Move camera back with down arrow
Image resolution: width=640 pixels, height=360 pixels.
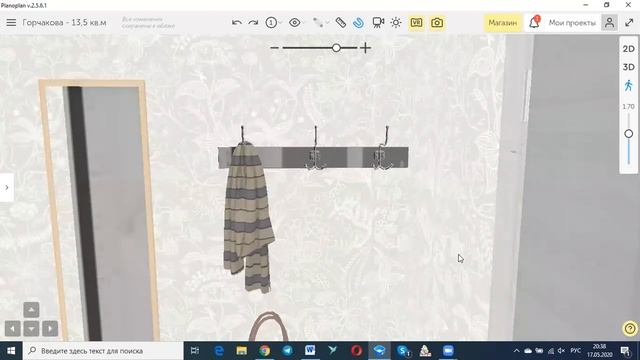(31, 329)
